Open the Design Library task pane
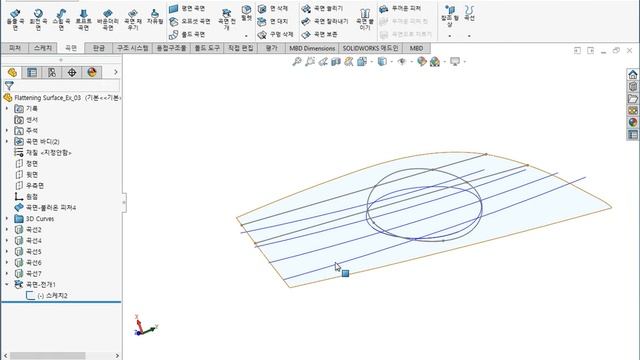This screenshot has height=360, width=640. (633, 87)
